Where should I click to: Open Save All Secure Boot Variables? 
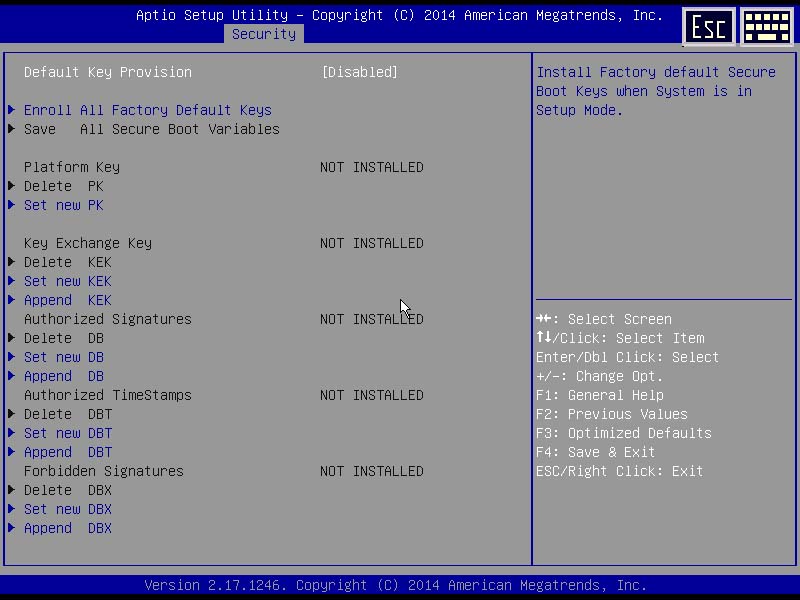click(152, 129)
